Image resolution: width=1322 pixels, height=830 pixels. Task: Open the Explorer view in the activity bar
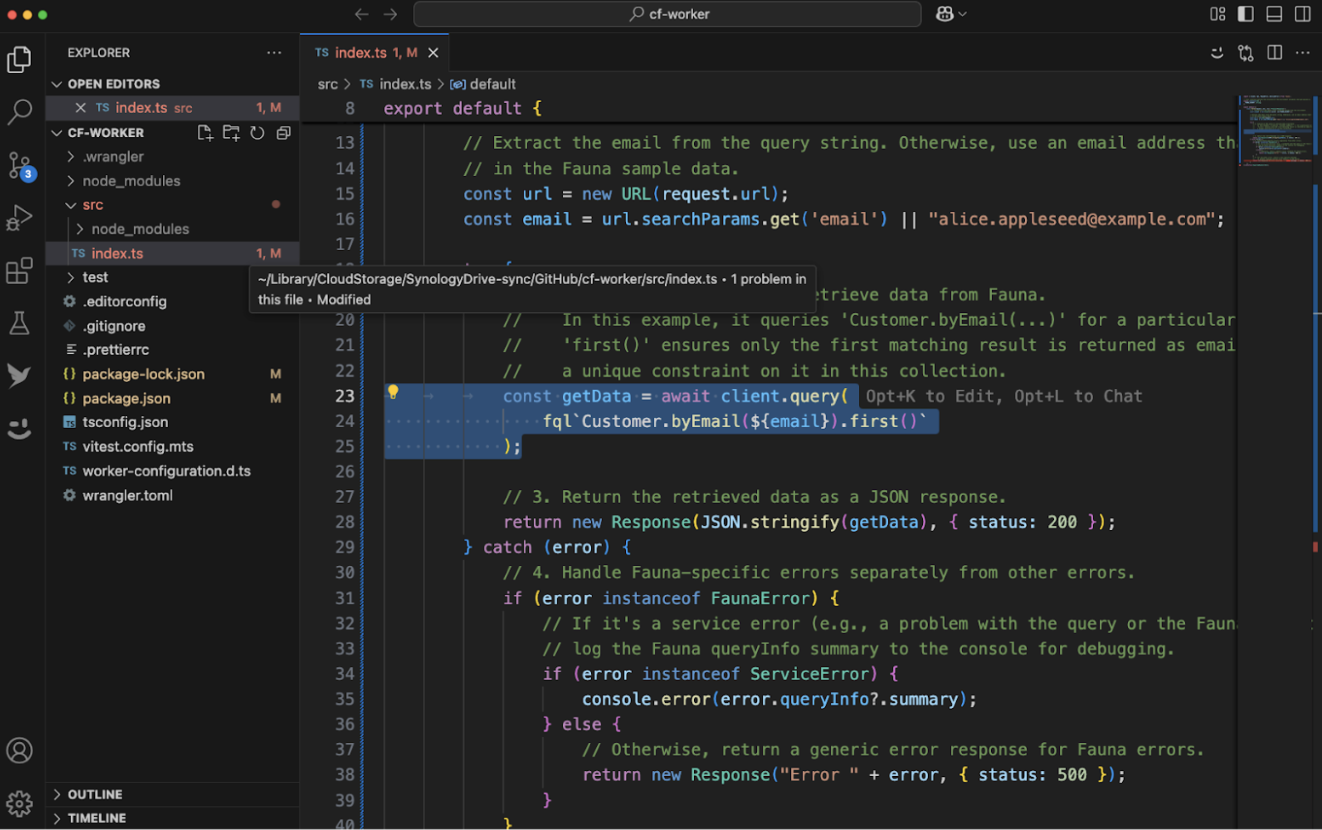[x=19, y=60]
